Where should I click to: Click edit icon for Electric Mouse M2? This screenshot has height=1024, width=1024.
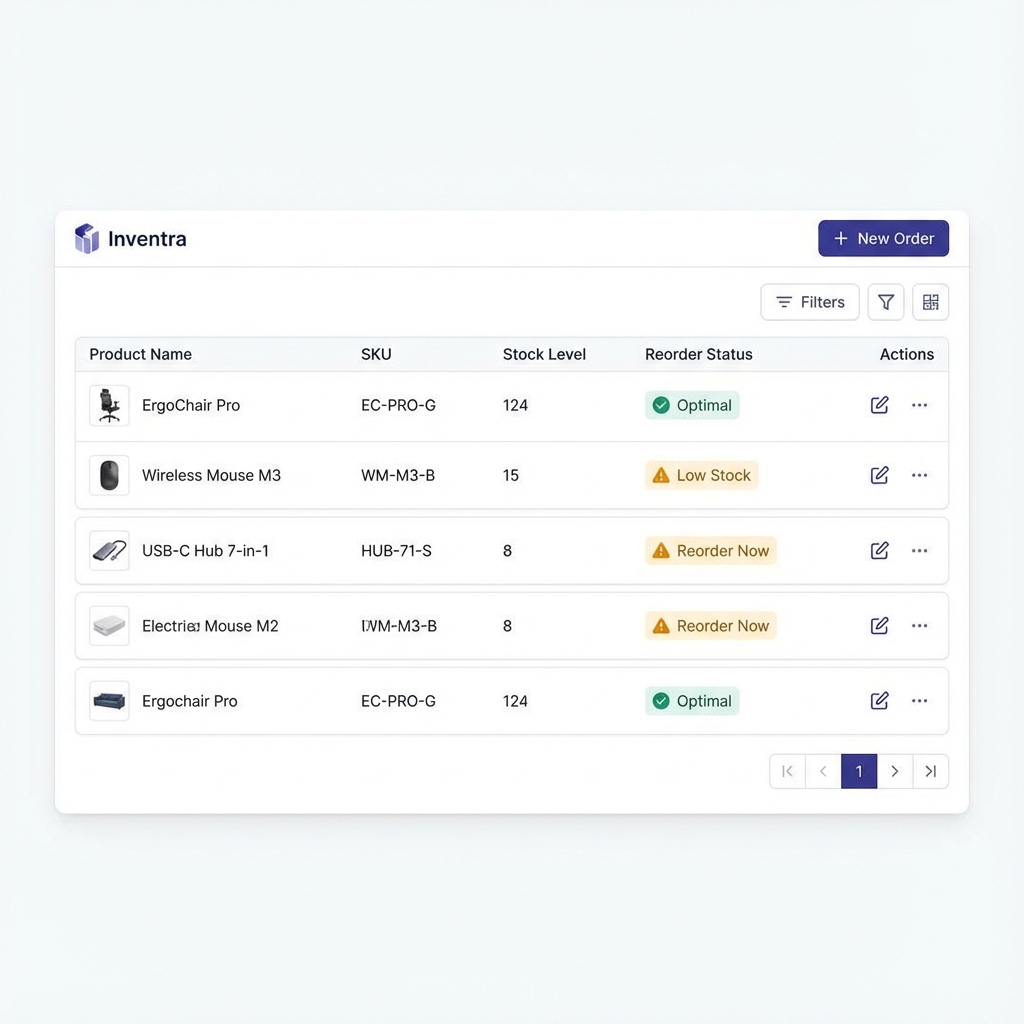(880, 626)
